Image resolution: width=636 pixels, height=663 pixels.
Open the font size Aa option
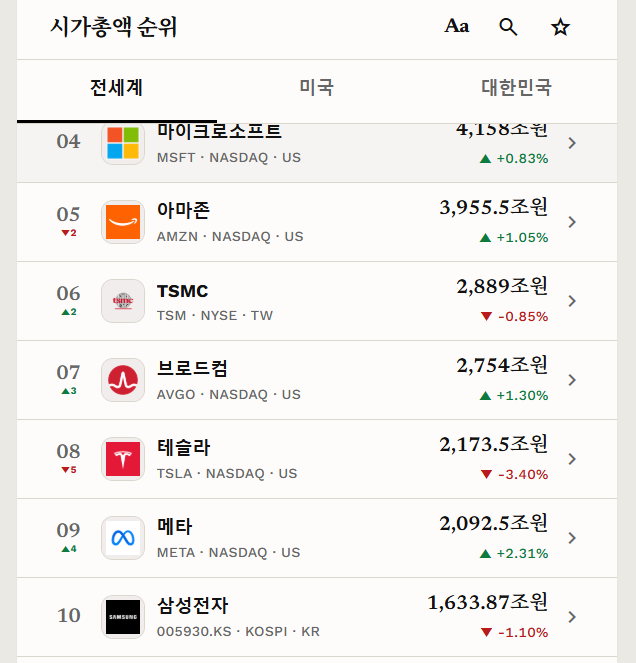(x=457, y=26)
